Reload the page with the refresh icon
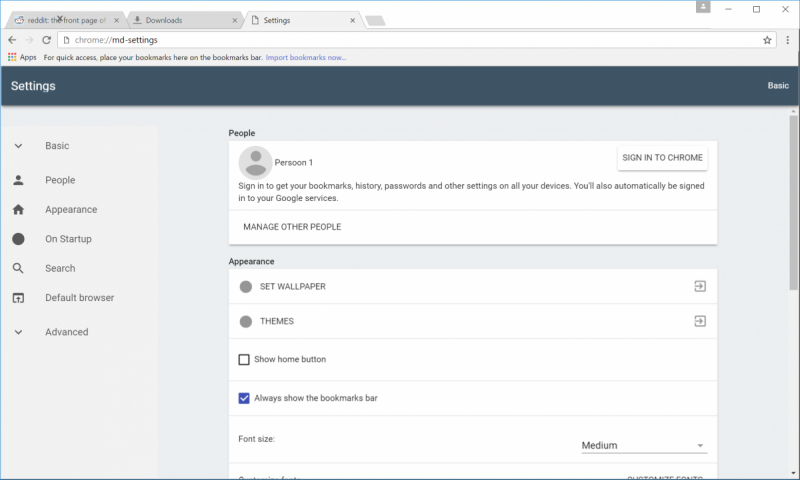Viewport: 800px width, 480px height. coord(46,40)
